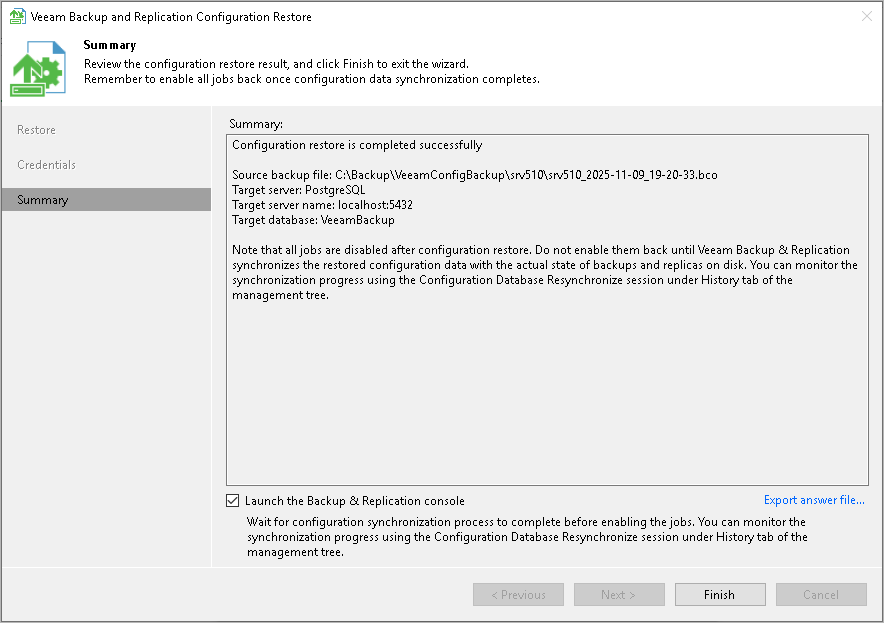Click the bold Summary heading in the header
Image resolution: width=884 pixels, height=623 pixels.
click(x=110, y=45)
